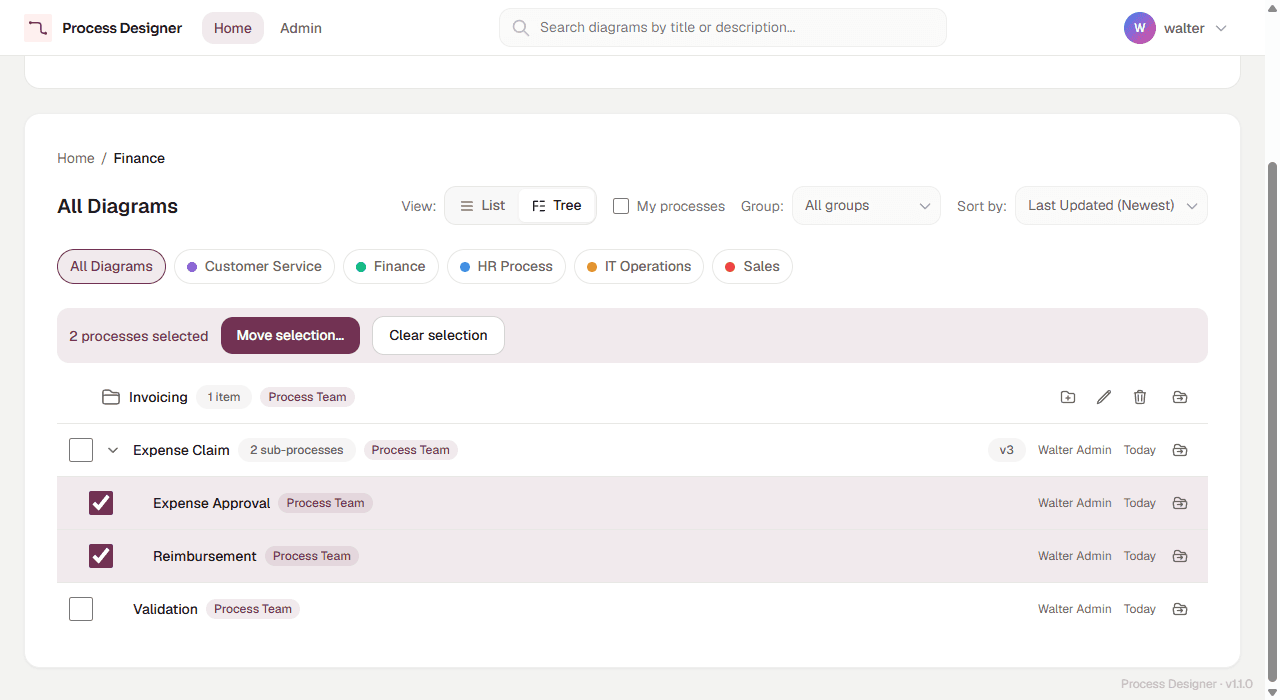Viewport: 1280px width, 700px height.
Task: Click move icon in Validation row
Action: click(x=1180, y=609)
